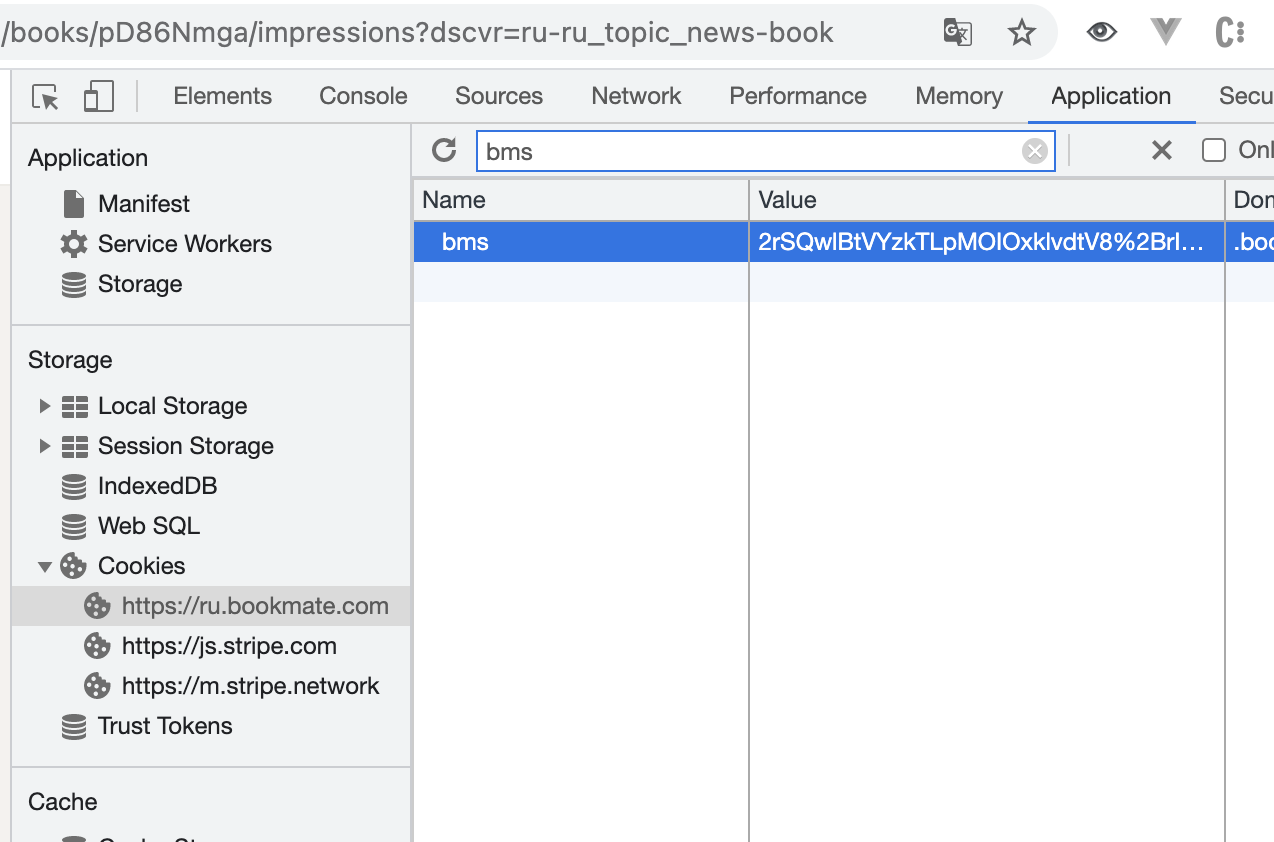The image size is (1274, 842).
Task: Collapse the Cookies tree section
Action: tap(44, 566)
